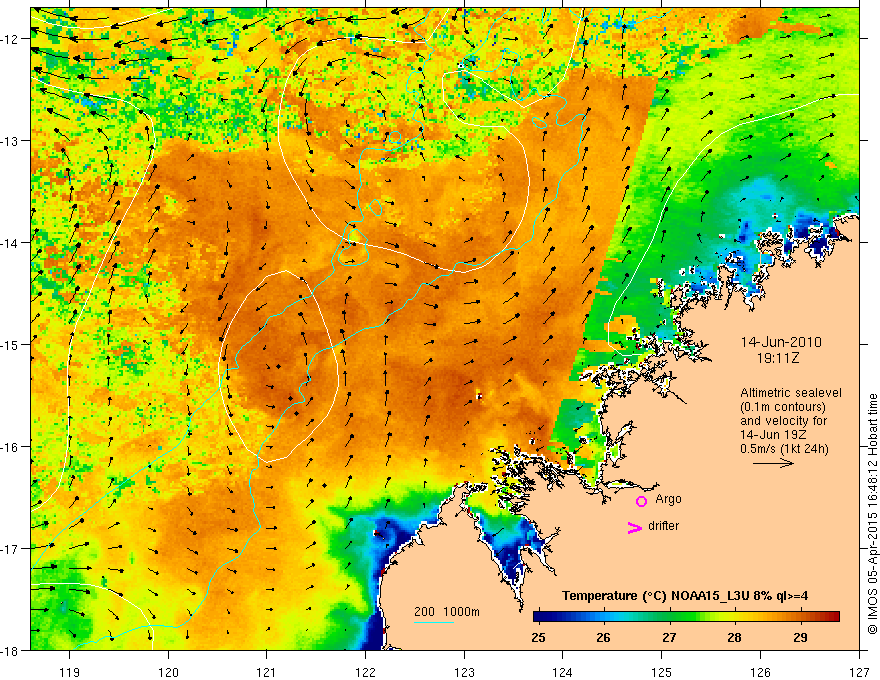
Task: Click the longitude axis label 126
Action: coord(760,672)
